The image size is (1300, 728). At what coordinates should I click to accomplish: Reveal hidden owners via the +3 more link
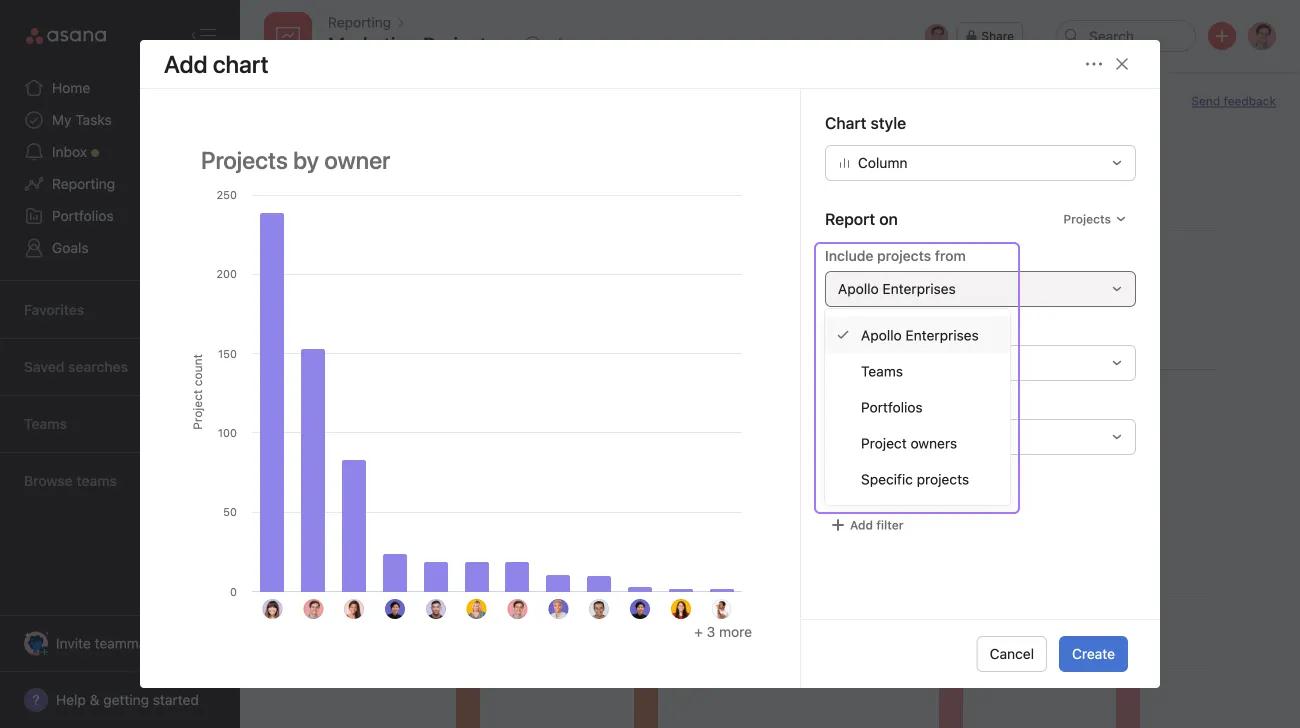tap(722, 631)
